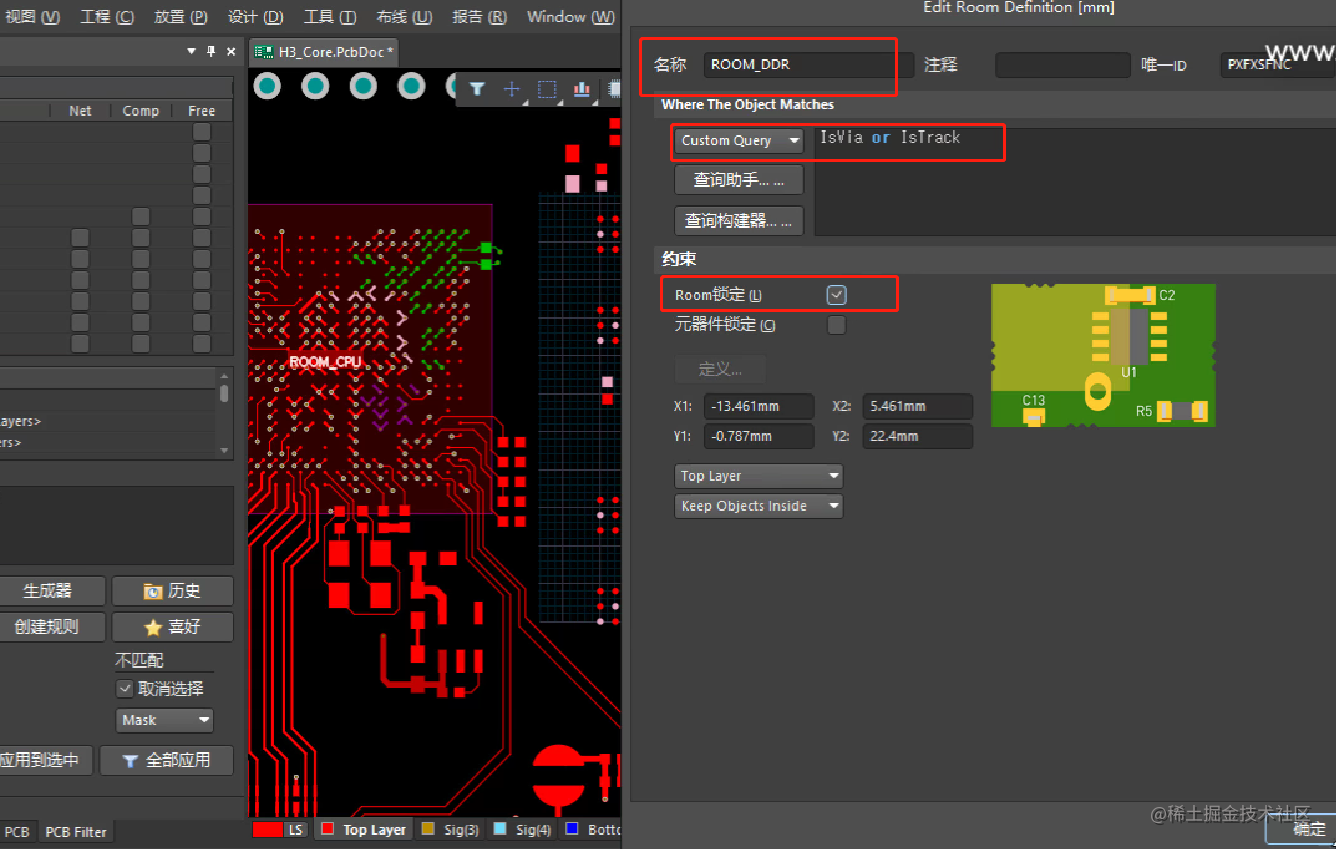Select the filter tool icon on the PCB toolbar
Viewport: 1336px width, 849px height.
click(477, 89)
